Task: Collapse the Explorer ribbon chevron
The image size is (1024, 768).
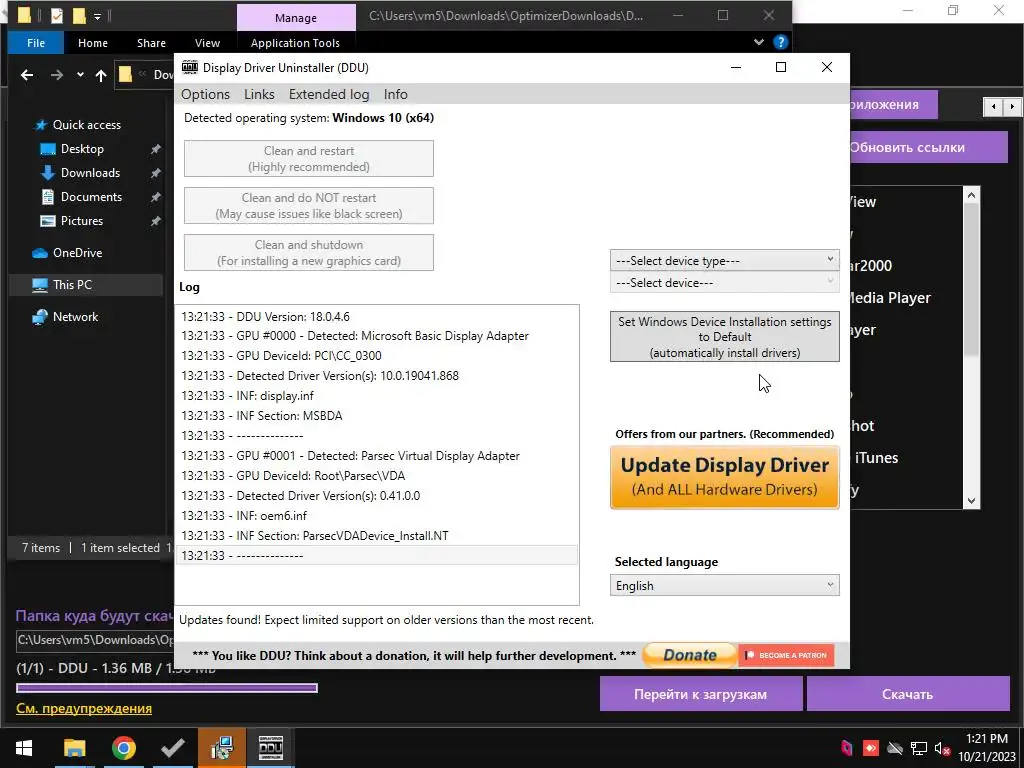Action: tap(758, 42)
